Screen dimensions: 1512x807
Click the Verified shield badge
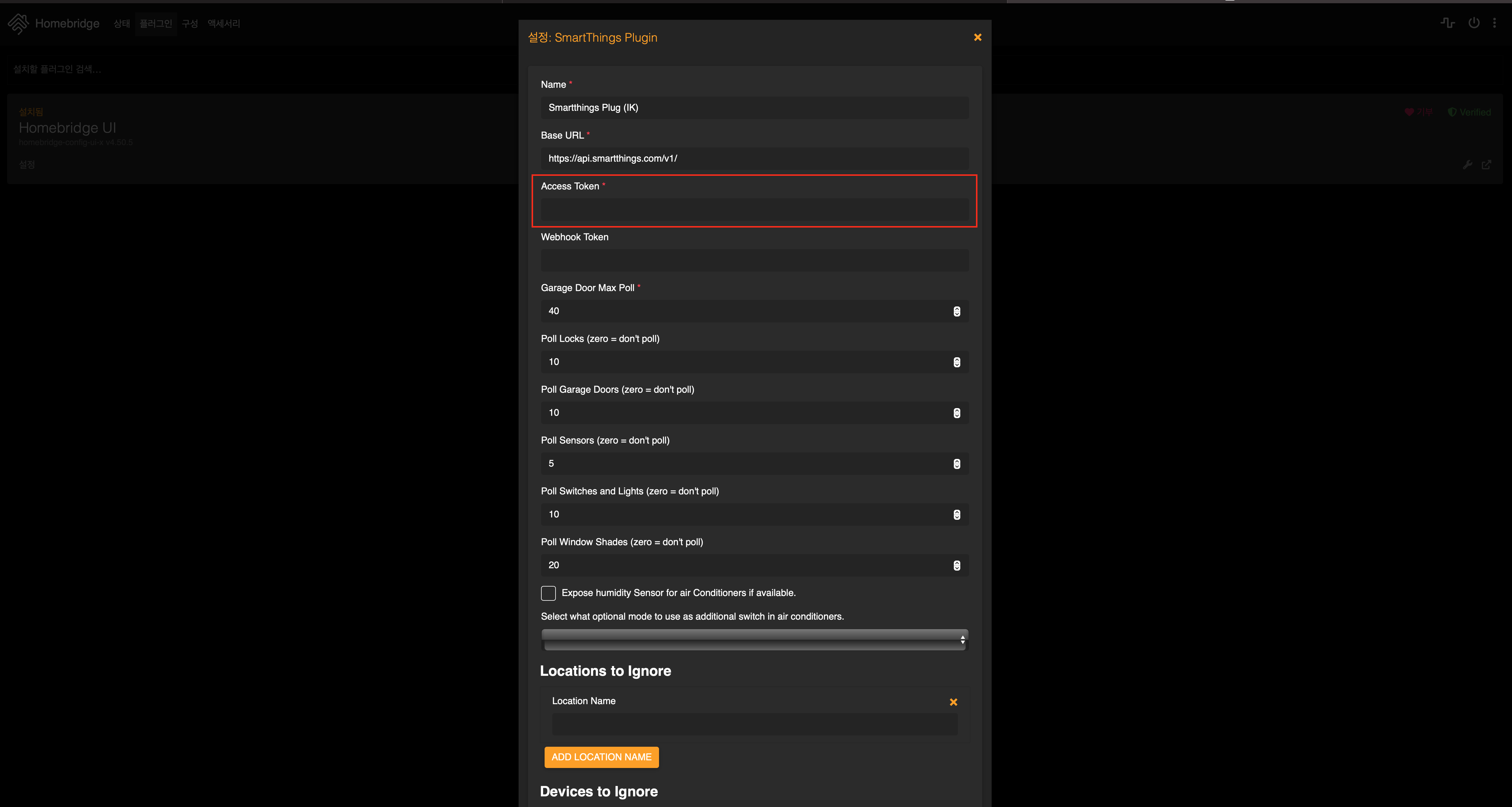coord(1469,112)
